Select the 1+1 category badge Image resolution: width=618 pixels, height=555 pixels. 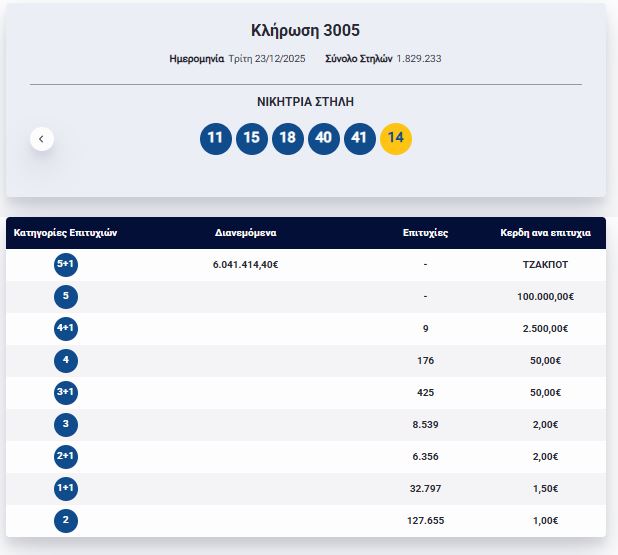[66, 489]
